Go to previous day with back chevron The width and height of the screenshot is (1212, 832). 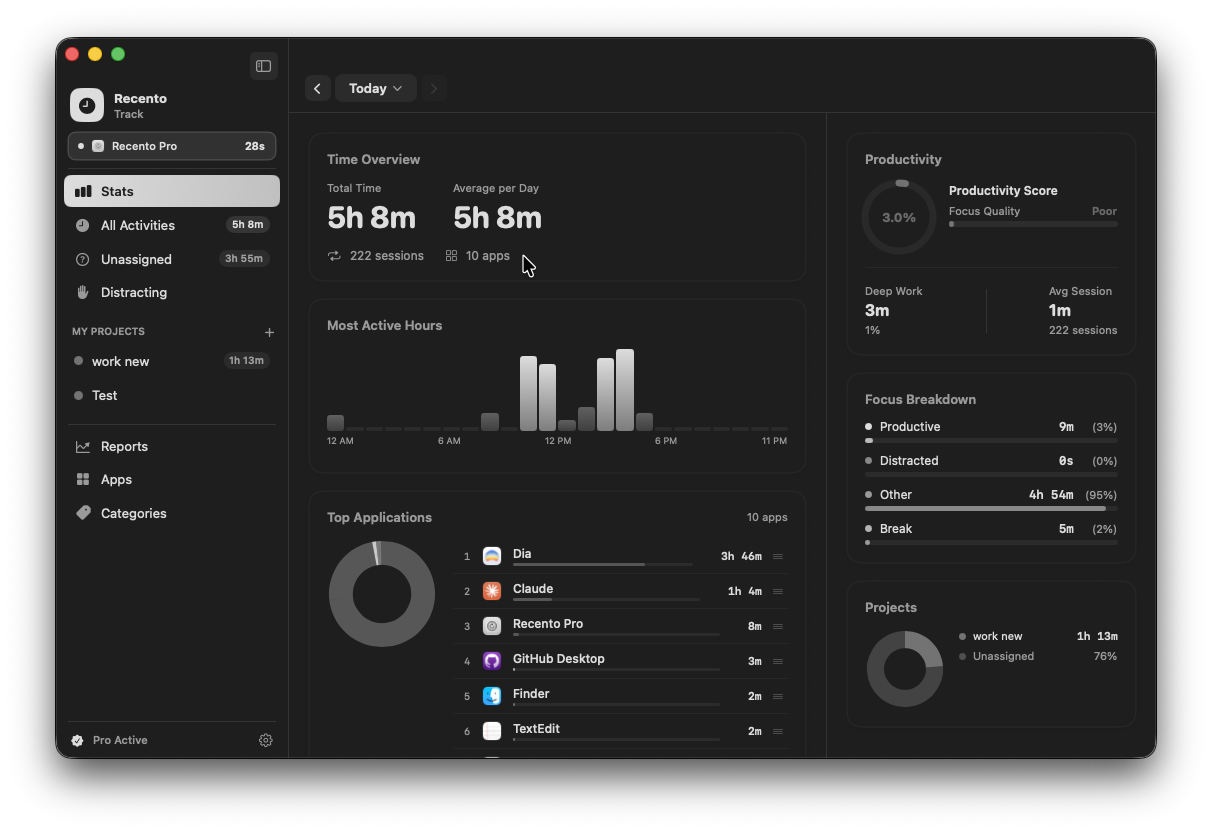click(x=317, y=88)
